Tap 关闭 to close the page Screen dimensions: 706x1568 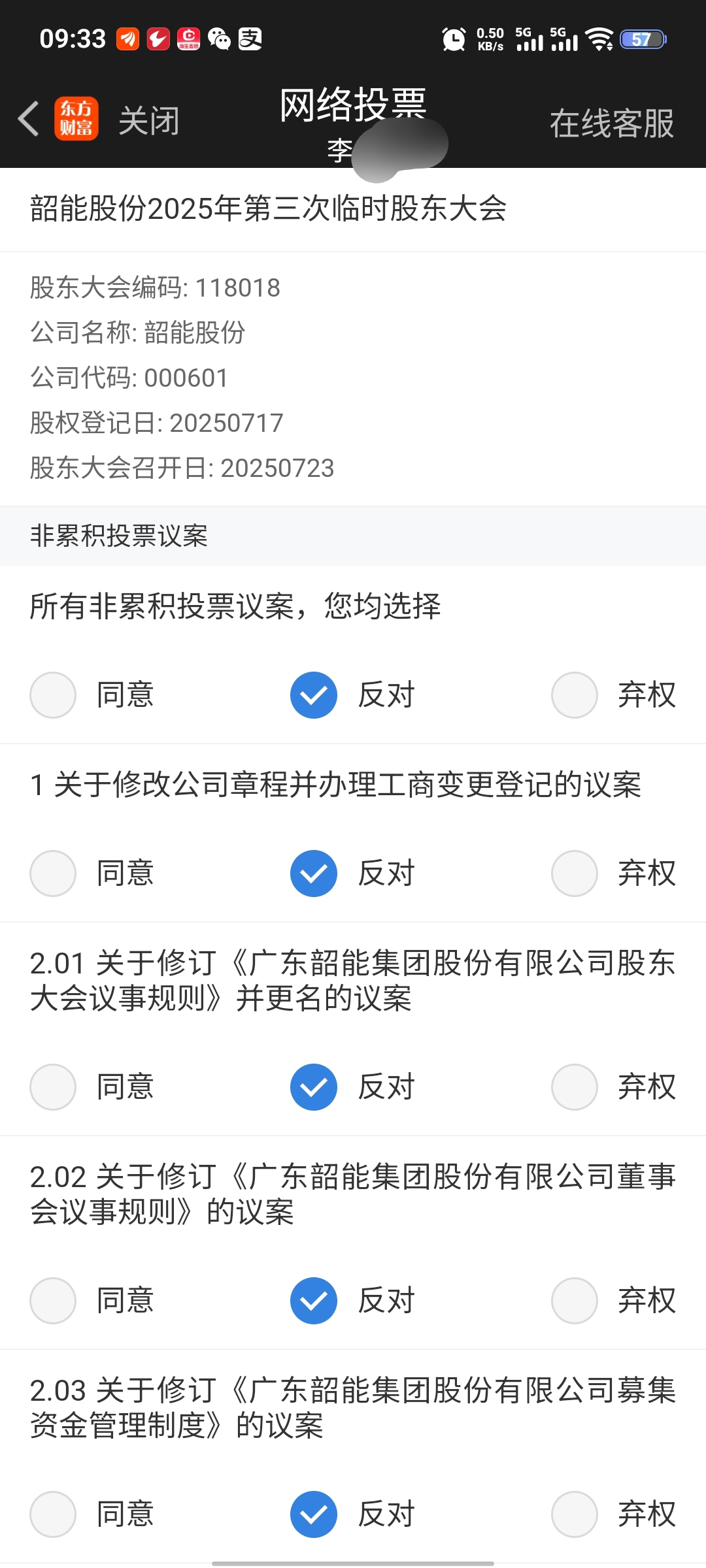[149, 121]
